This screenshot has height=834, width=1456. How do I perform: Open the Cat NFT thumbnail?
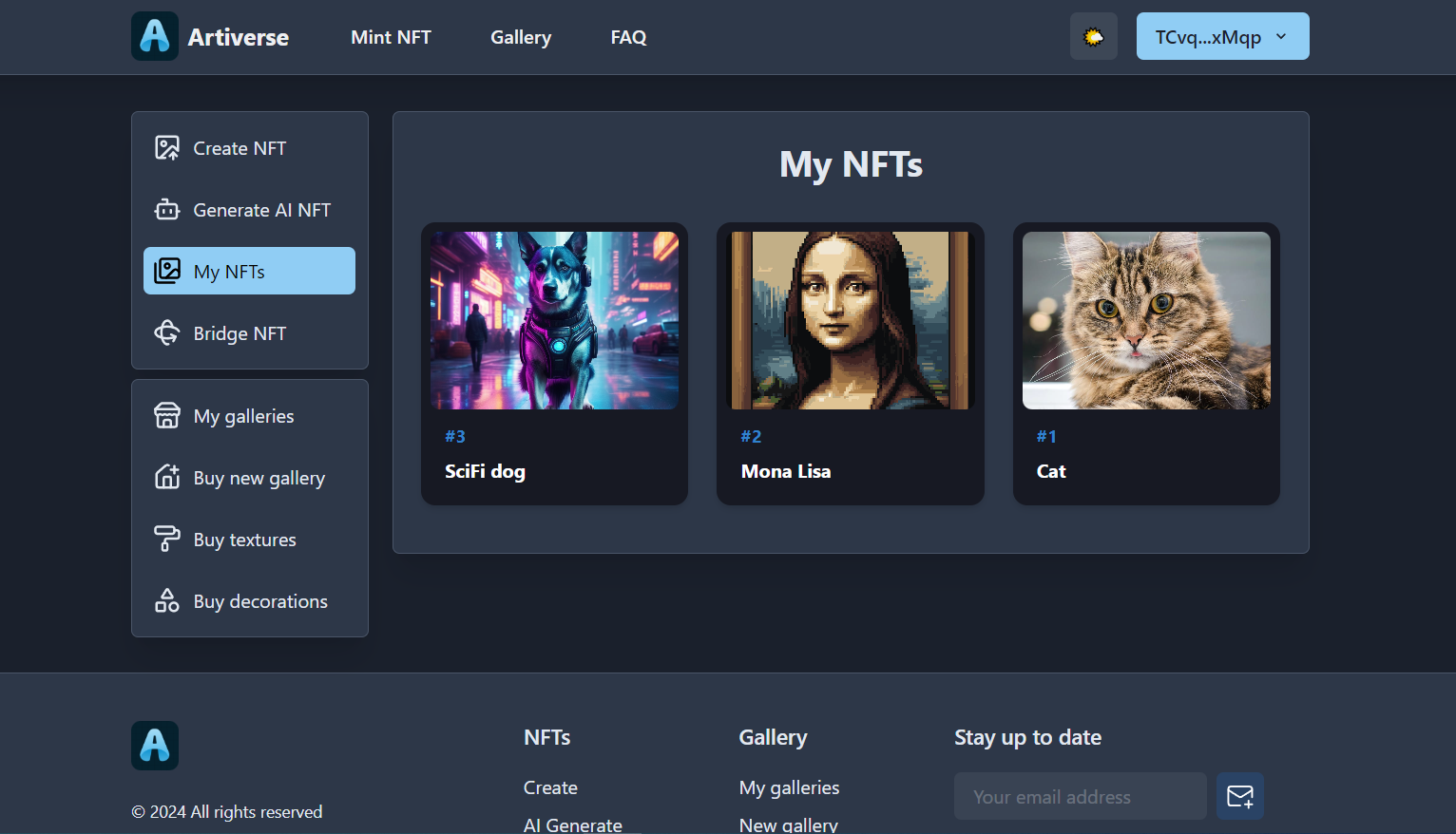pos(1146,320)
